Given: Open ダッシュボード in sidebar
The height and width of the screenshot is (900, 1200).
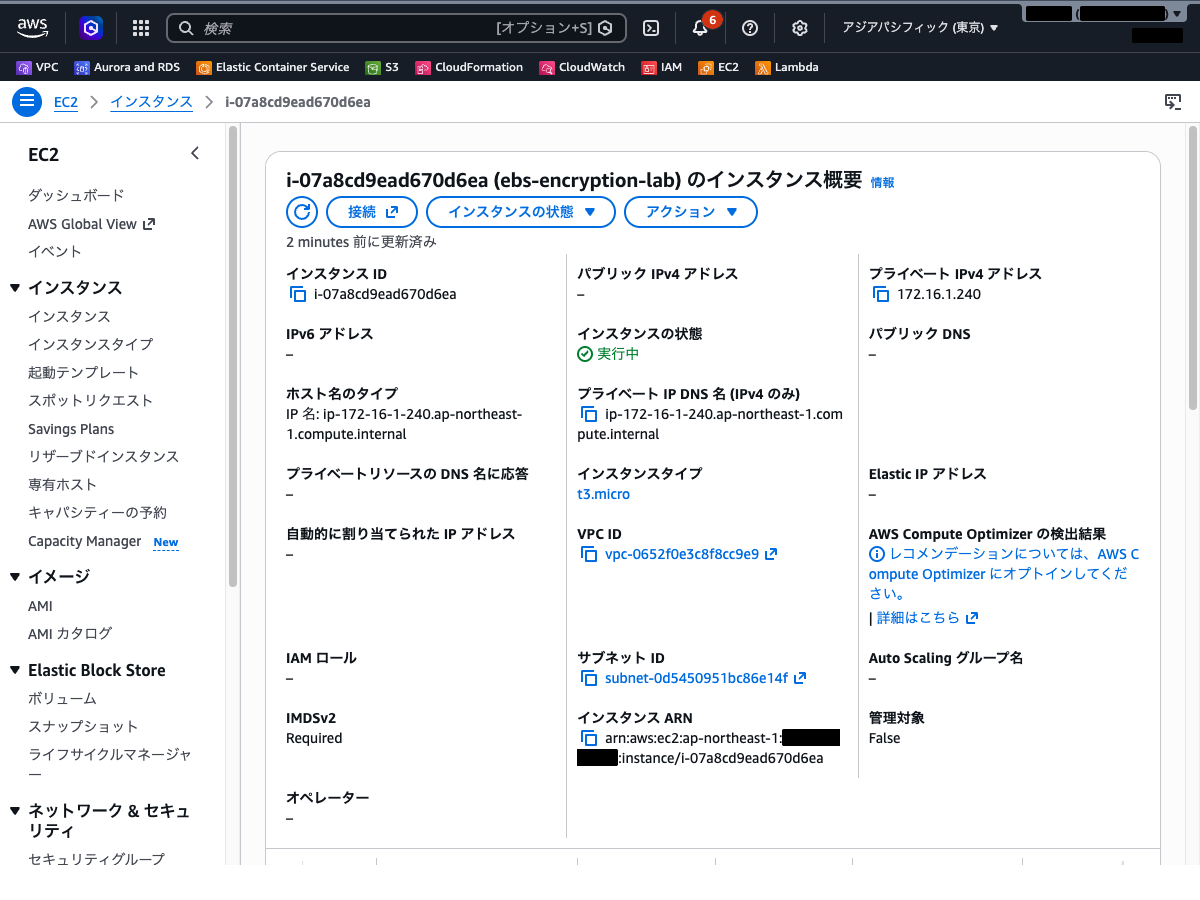Looking at the screenshot, I should [76, 195].
